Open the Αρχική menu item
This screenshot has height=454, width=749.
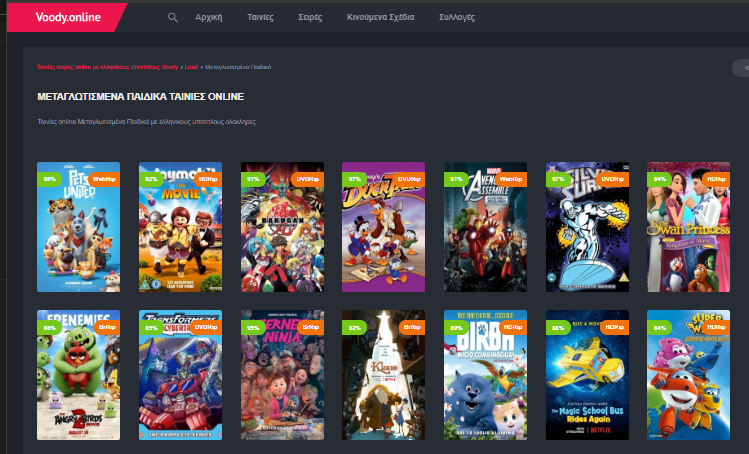(209, 17)
